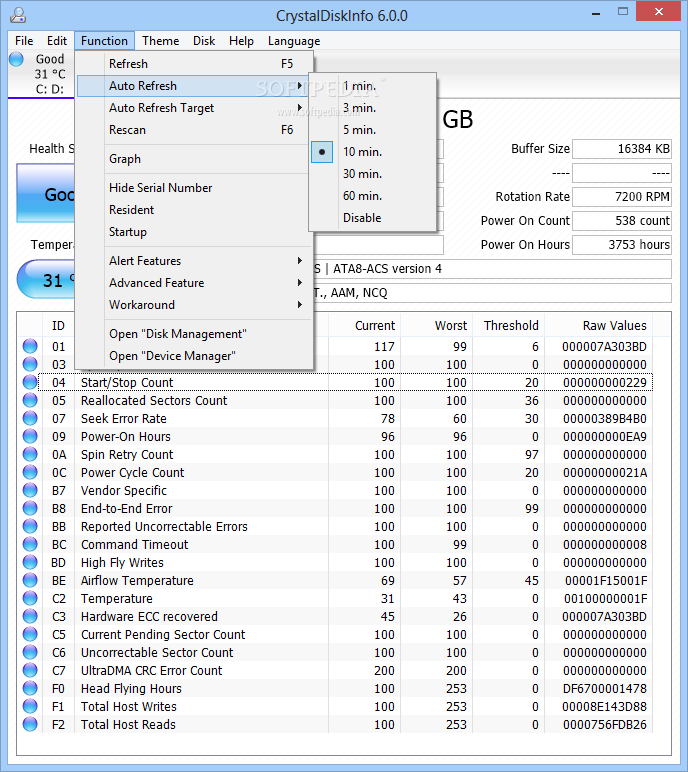This screenshot has width=688, height=772.
Task: Click the Power On Hours field
Action: point(622,245)
